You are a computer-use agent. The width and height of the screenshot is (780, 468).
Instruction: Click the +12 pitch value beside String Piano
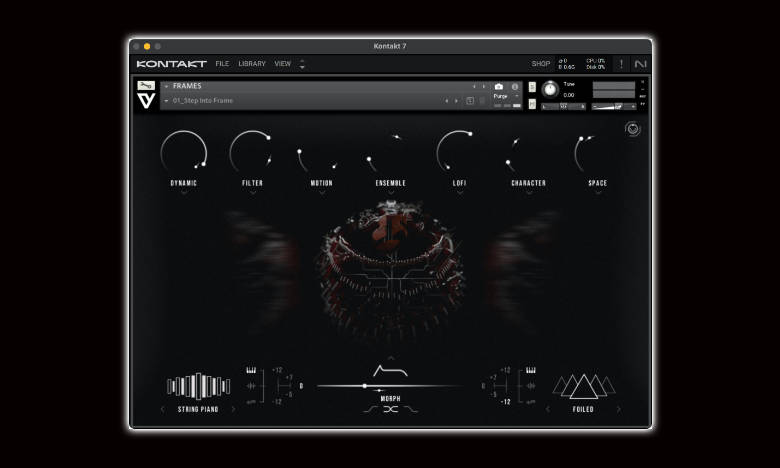pyautogui.click(x=277, y=370)
